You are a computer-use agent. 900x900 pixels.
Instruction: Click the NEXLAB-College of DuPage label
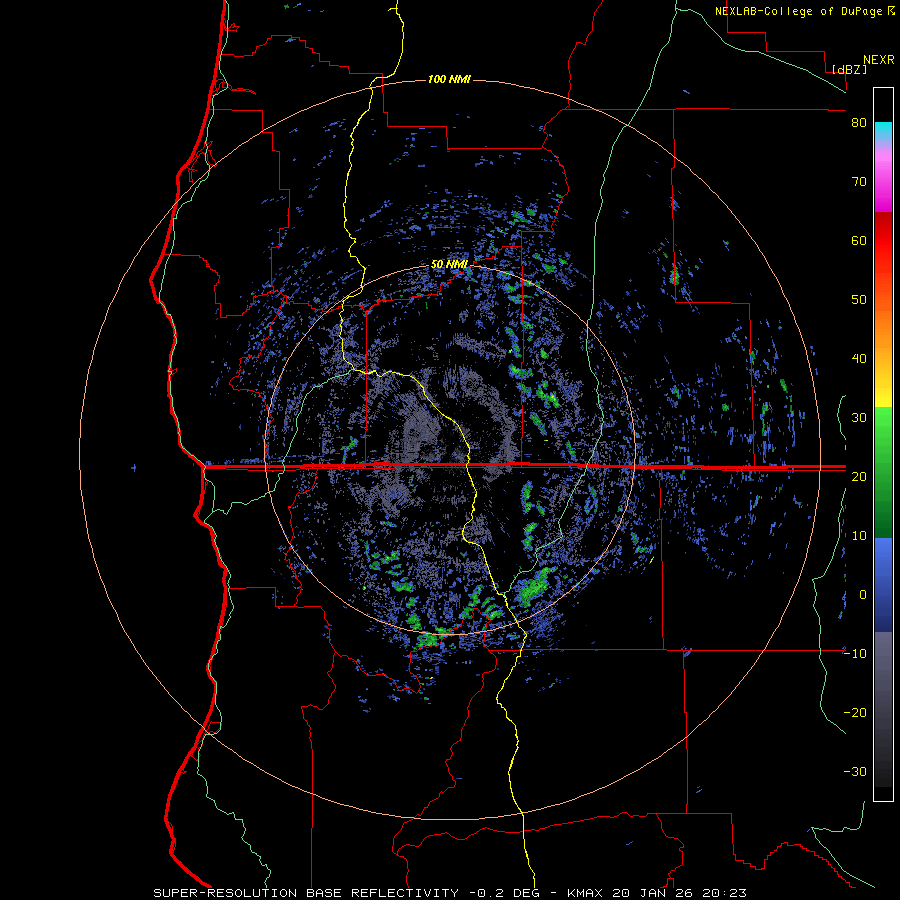pos(798,11)
